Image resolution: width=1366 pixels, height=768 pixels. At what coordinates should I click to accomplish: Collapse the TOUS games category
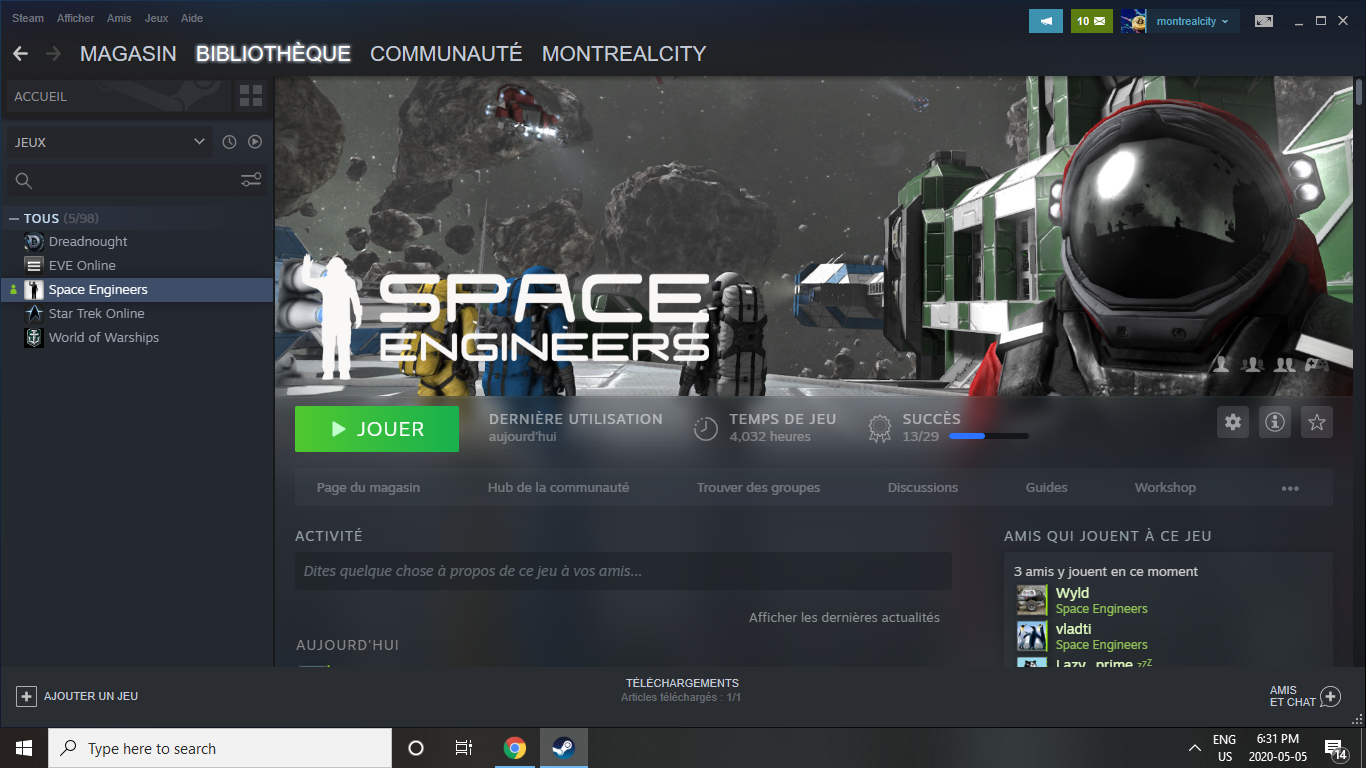coord(14,218)
